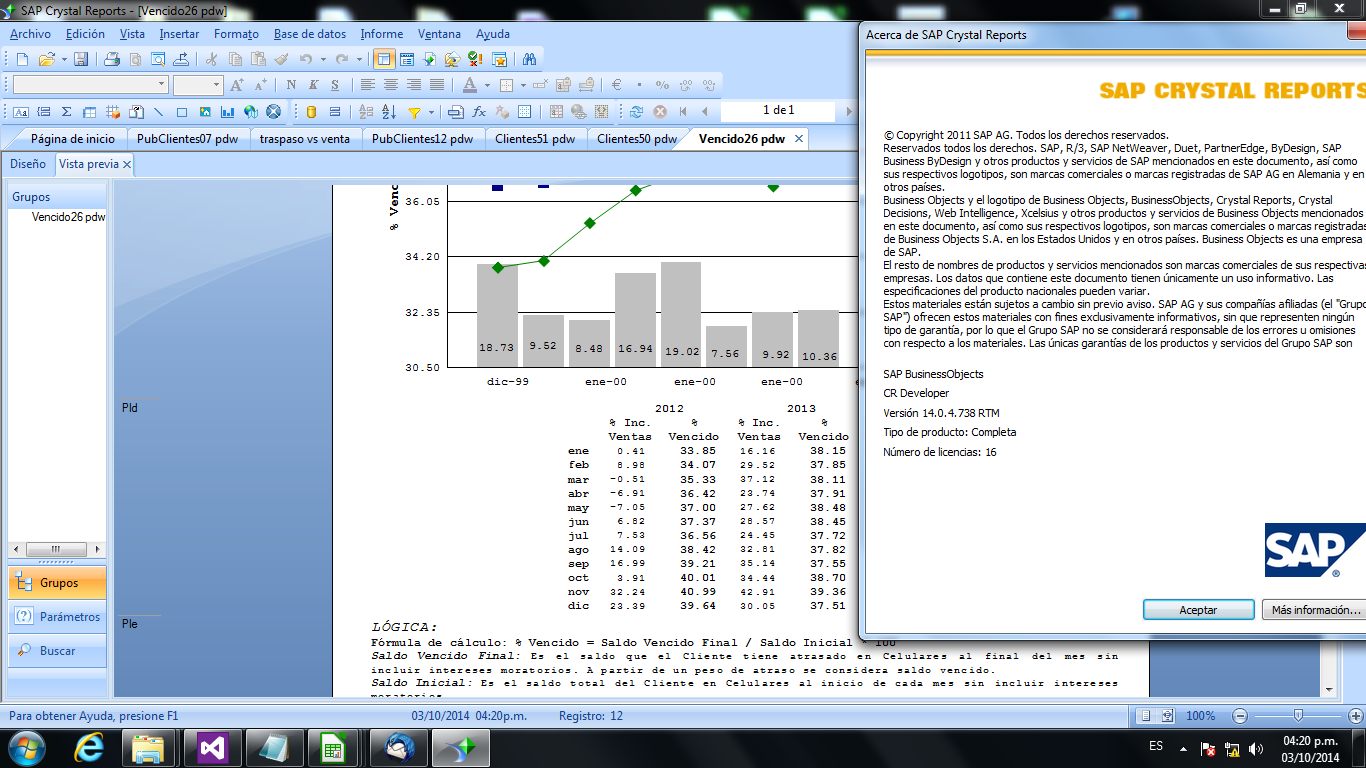
Task: Click the Open file folder icon
Action: [x=46, y=59]
